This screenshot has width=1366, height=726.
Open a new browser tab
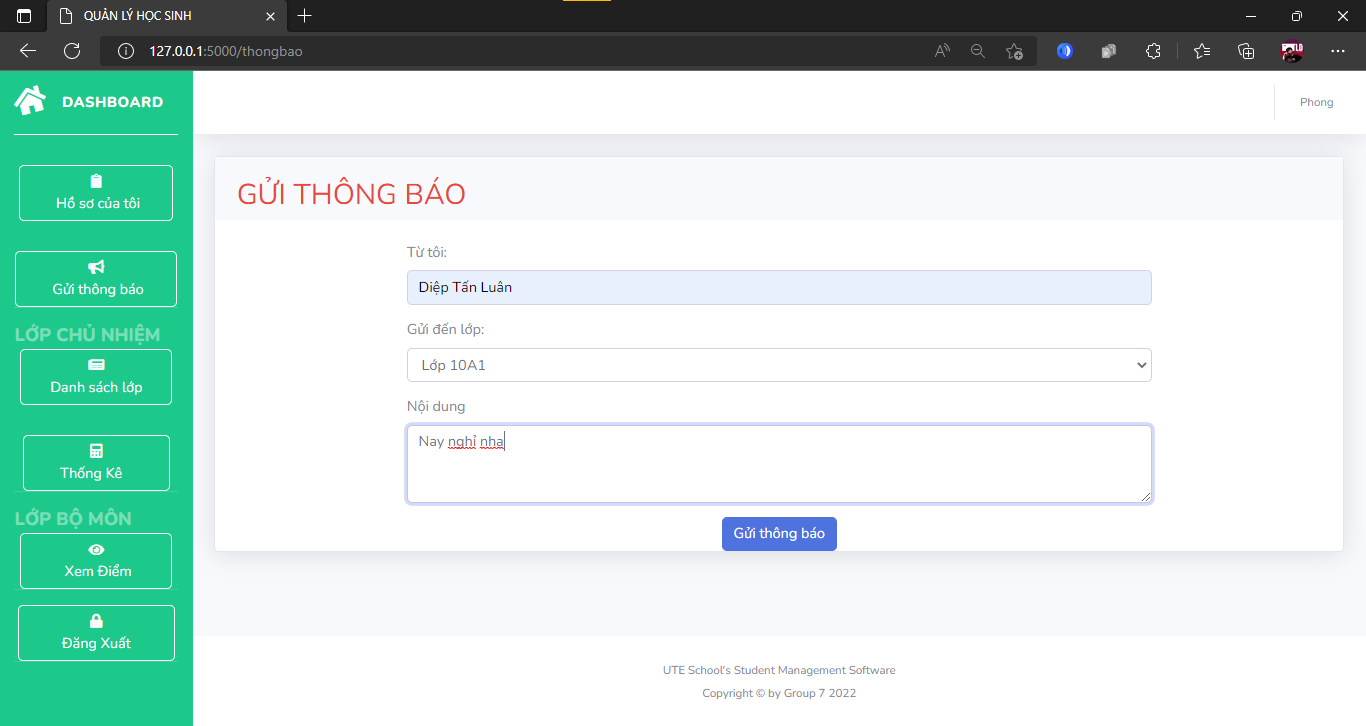pyautogui.click(x=304, y=15)
